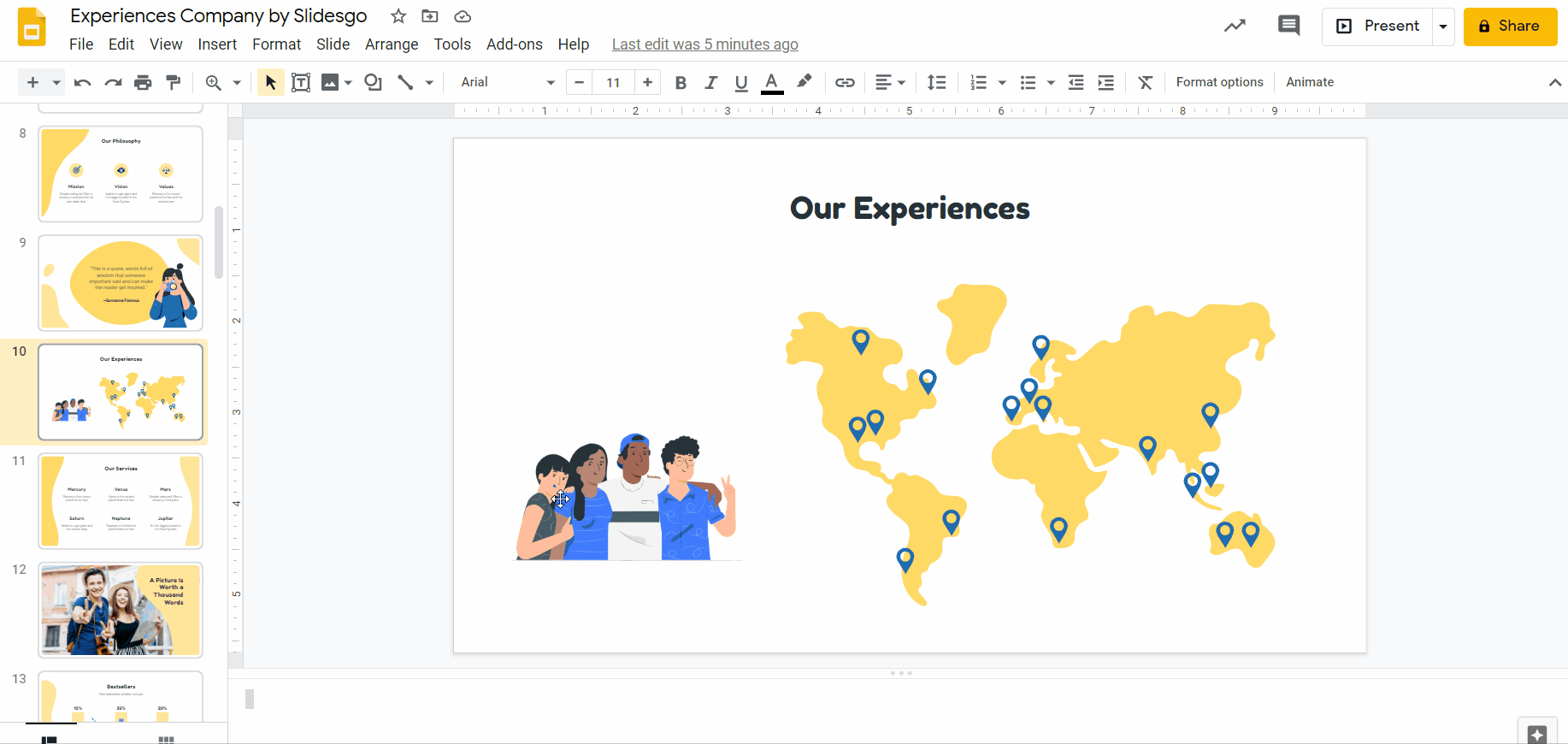Click the Zoom magnifier tool

(x=213, y=82)
